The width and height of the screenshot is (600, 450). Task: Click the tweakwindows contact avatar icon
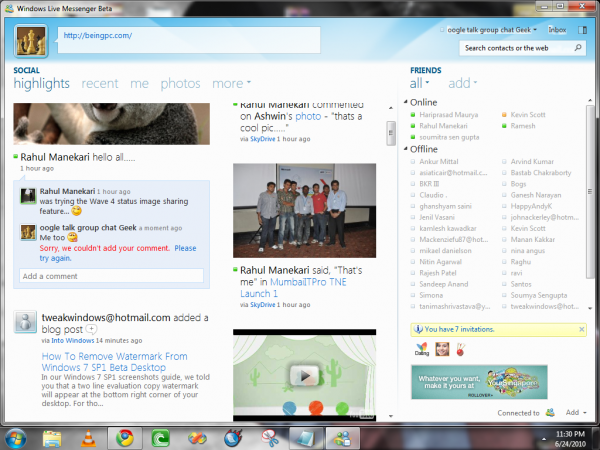click(25, 321)
